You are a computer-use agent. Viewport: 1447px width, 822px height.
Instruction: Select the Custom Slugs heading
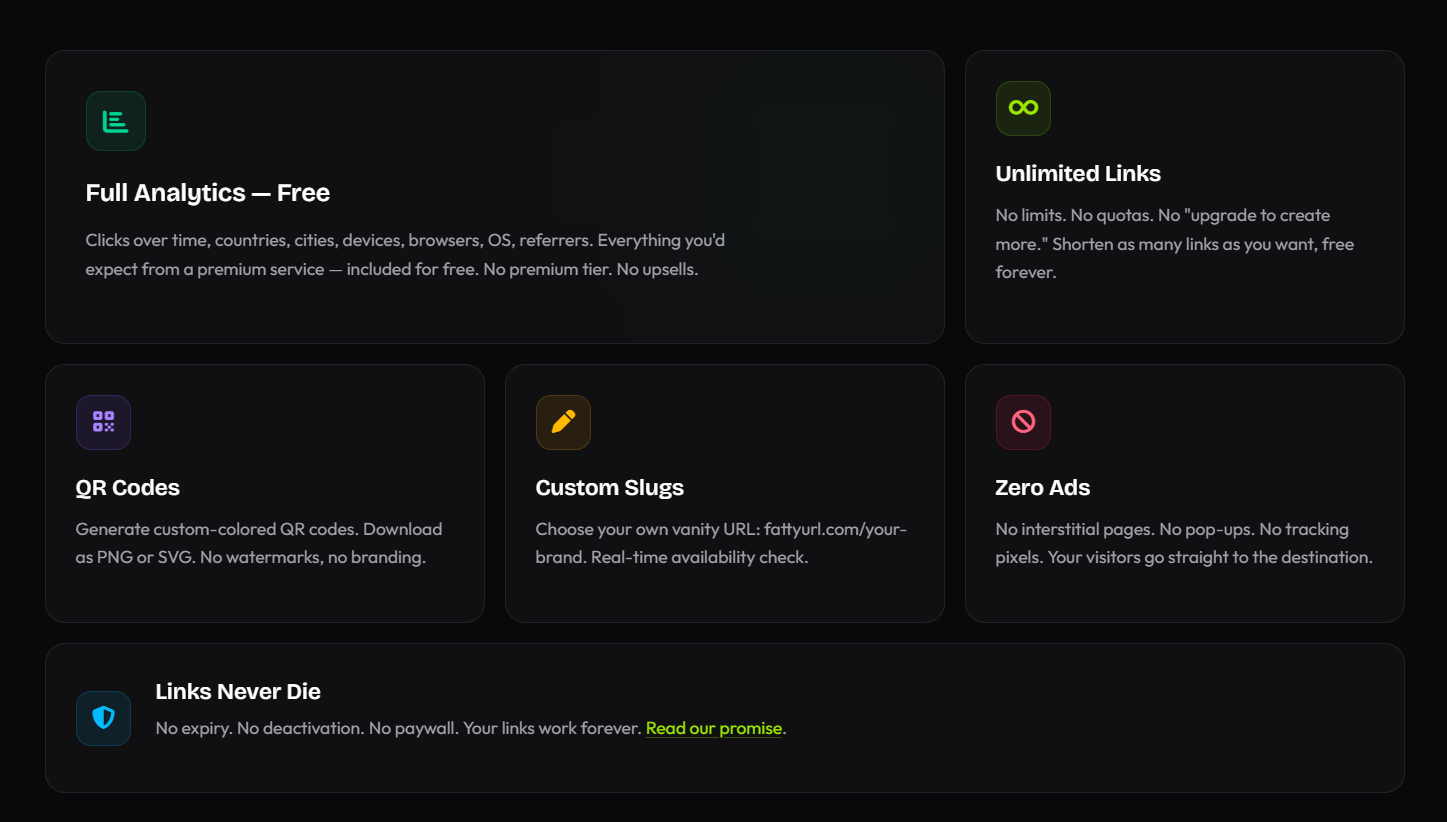point(609,487)
